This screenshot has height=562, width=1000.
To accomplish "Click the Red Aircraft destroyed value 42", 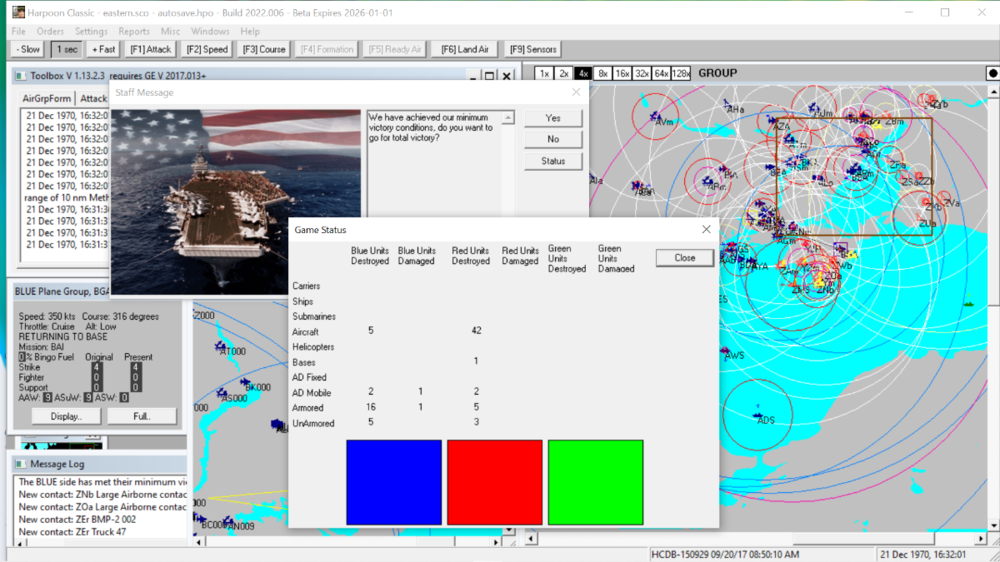I will [x=476, y=330].
